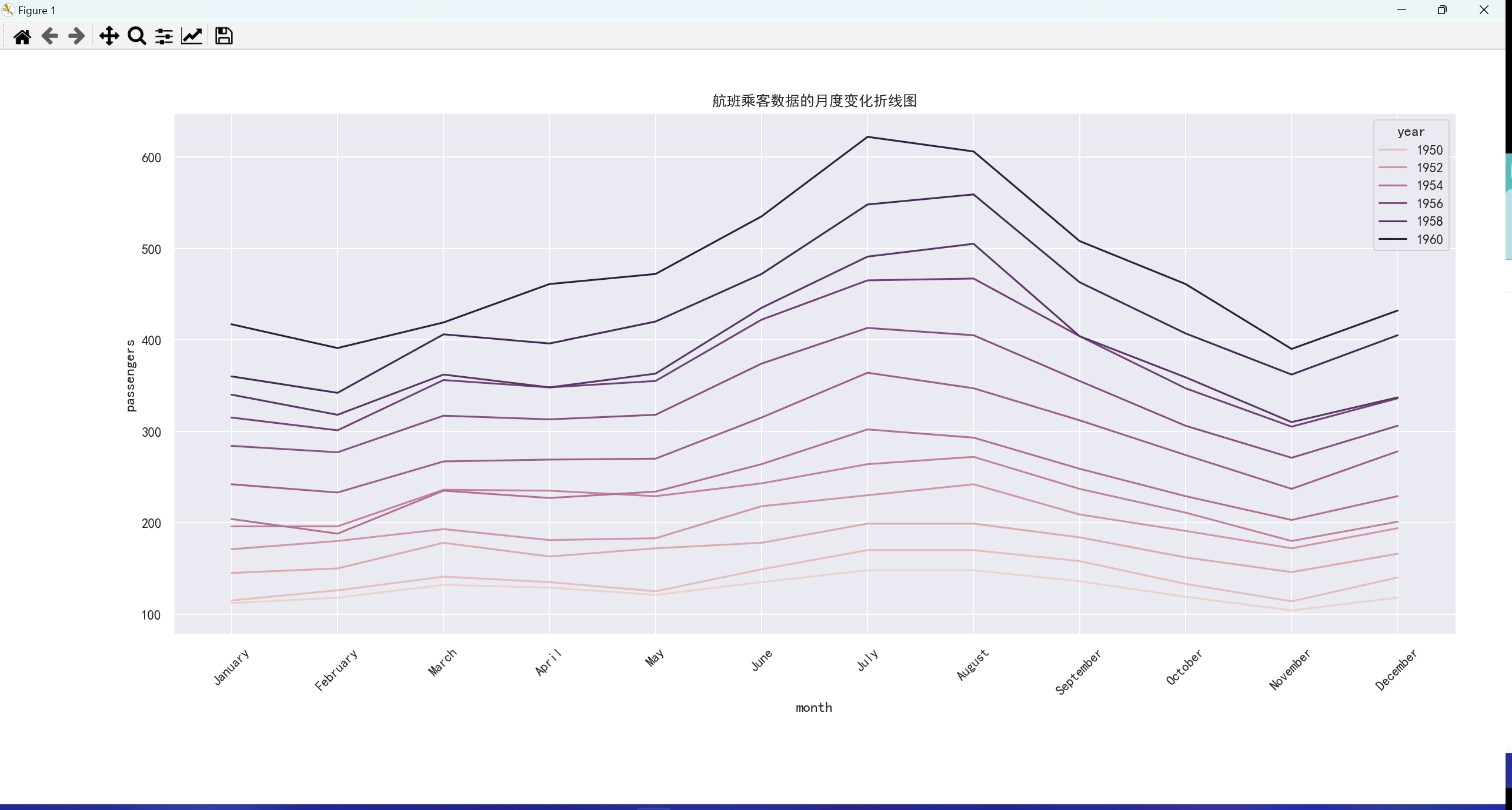Viewport: 1512px width, 810px height.
Task: Click the 1950 legend line swatch
Action: click(x=1392, y=150)
